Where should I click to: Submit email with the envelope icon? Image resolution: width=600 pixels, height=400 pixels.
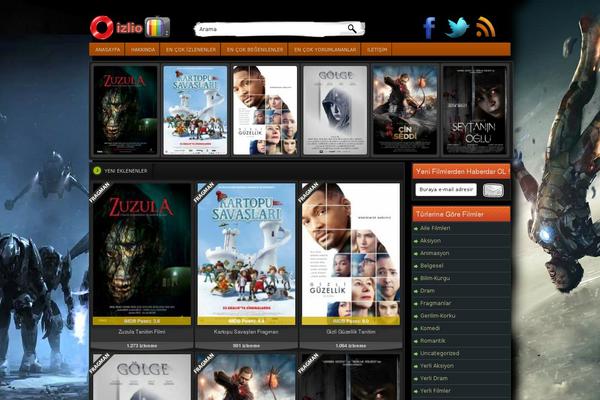click(x=493, y=190)
